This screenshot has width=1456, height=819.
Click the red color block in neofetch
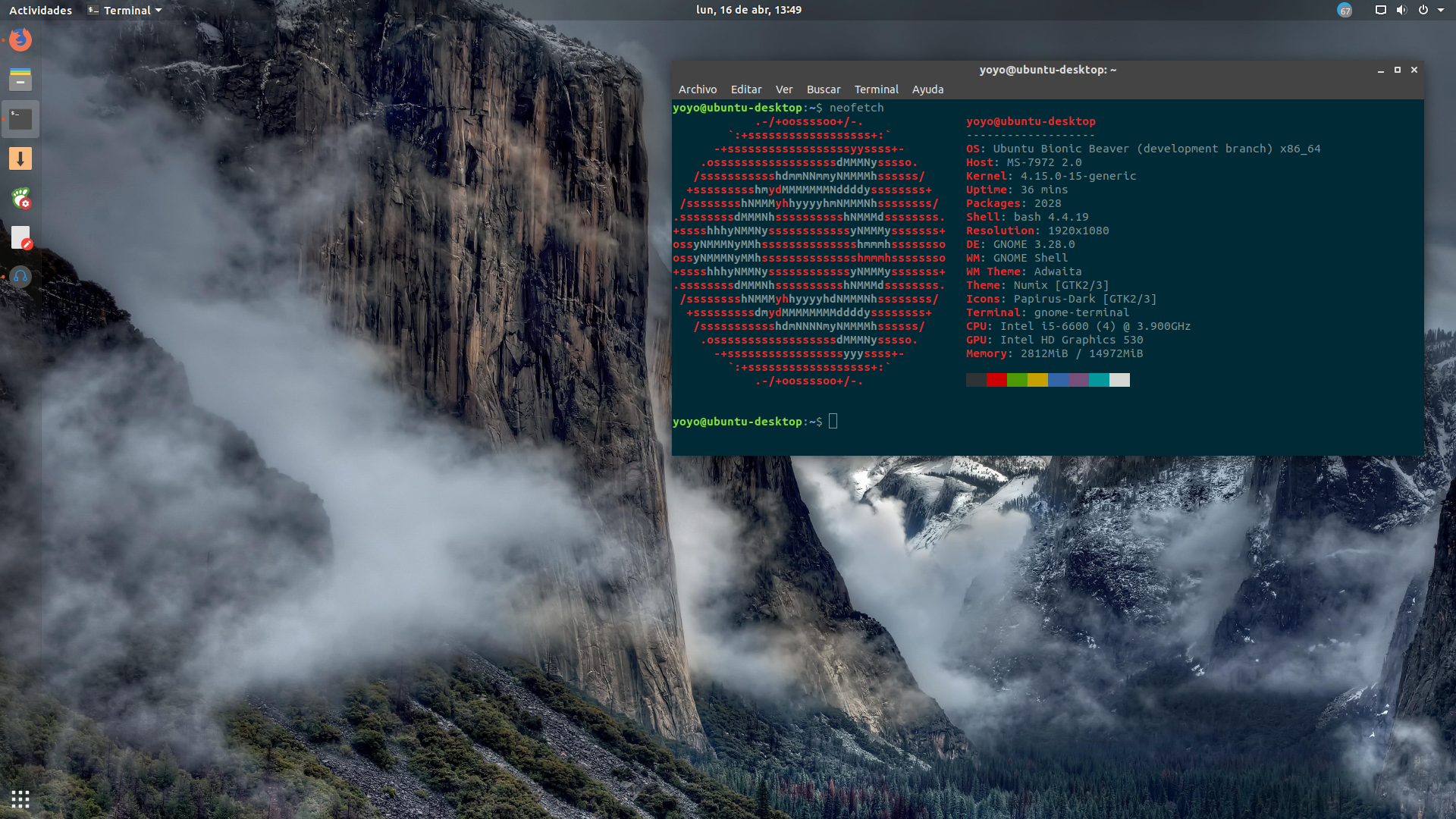[996, 380]
